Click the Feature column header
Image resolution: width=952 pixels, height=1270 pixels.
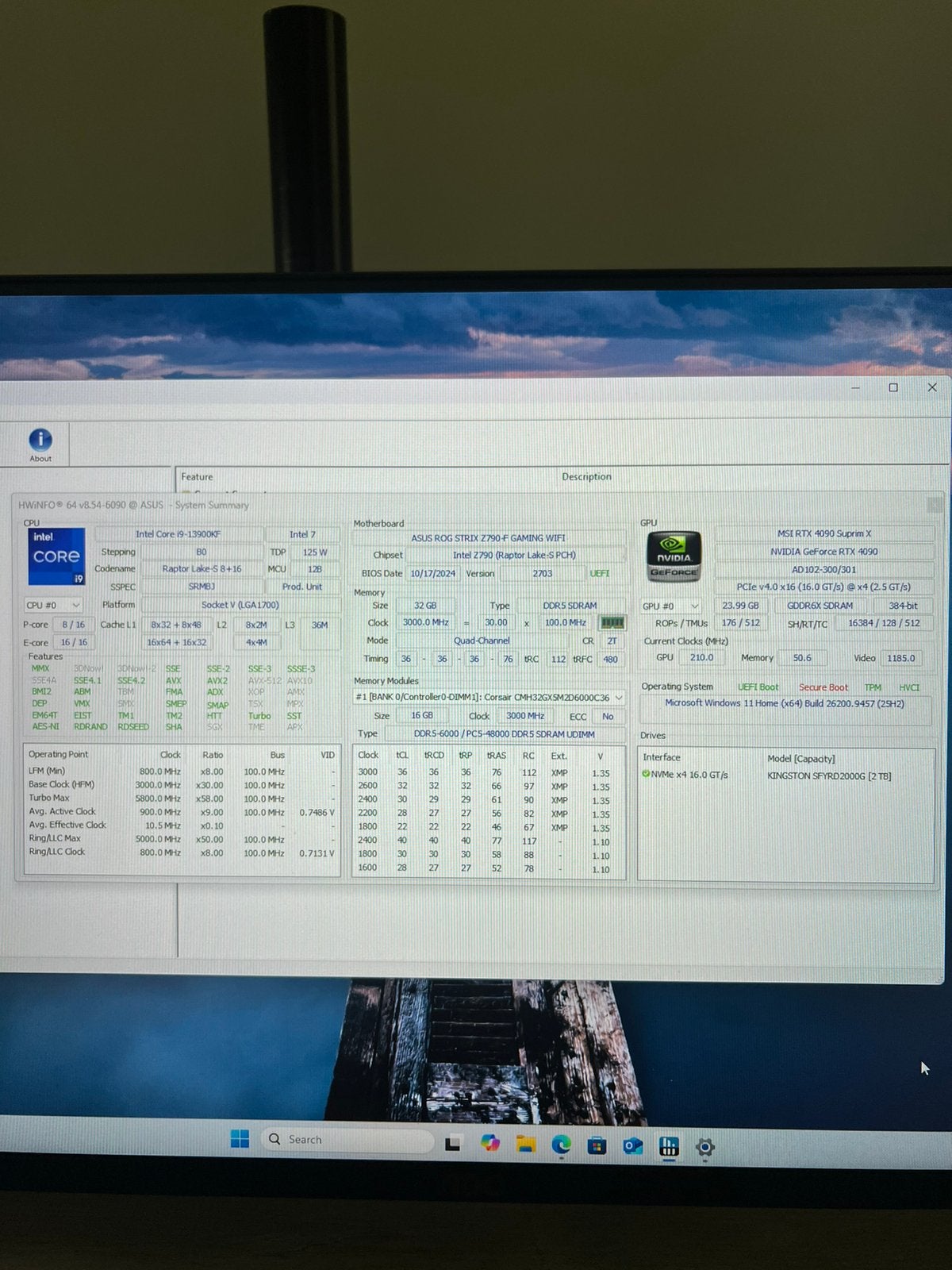point(197,477)
